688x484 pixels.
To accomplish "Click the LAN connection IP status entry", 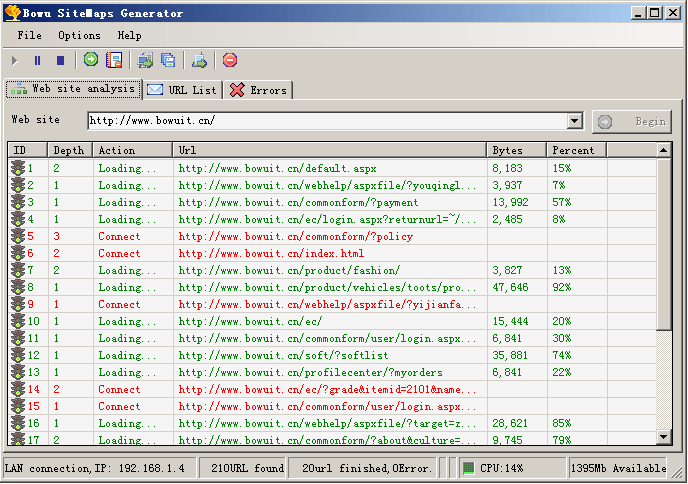I will point(100,468).
